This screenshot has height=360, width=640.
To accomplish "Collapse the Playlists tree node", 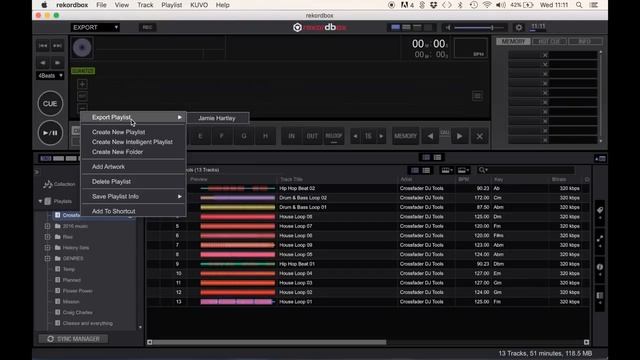I will pyautogui.click(x=40, y=201).
